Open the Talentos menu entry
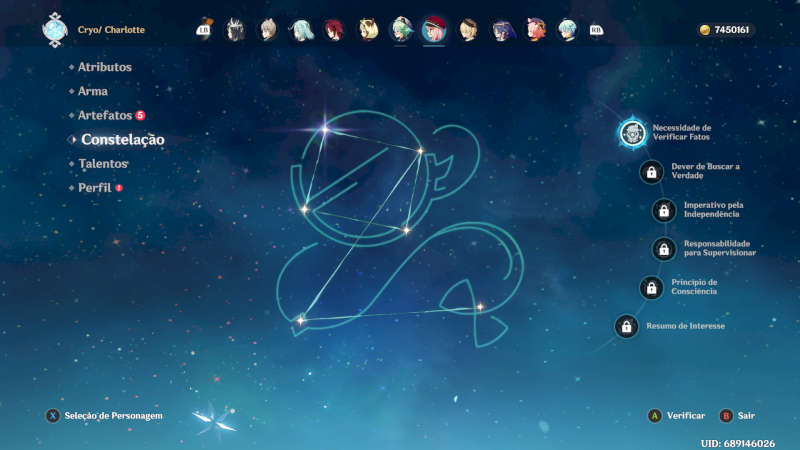 point(103,163)
